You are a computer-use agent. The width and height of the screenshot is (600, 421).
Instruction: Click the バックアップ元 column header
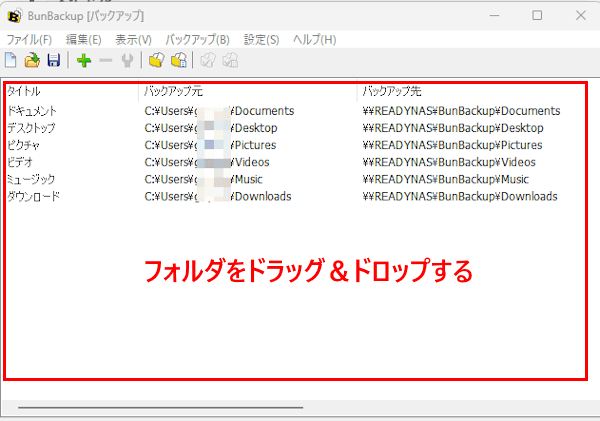(173, 91)
